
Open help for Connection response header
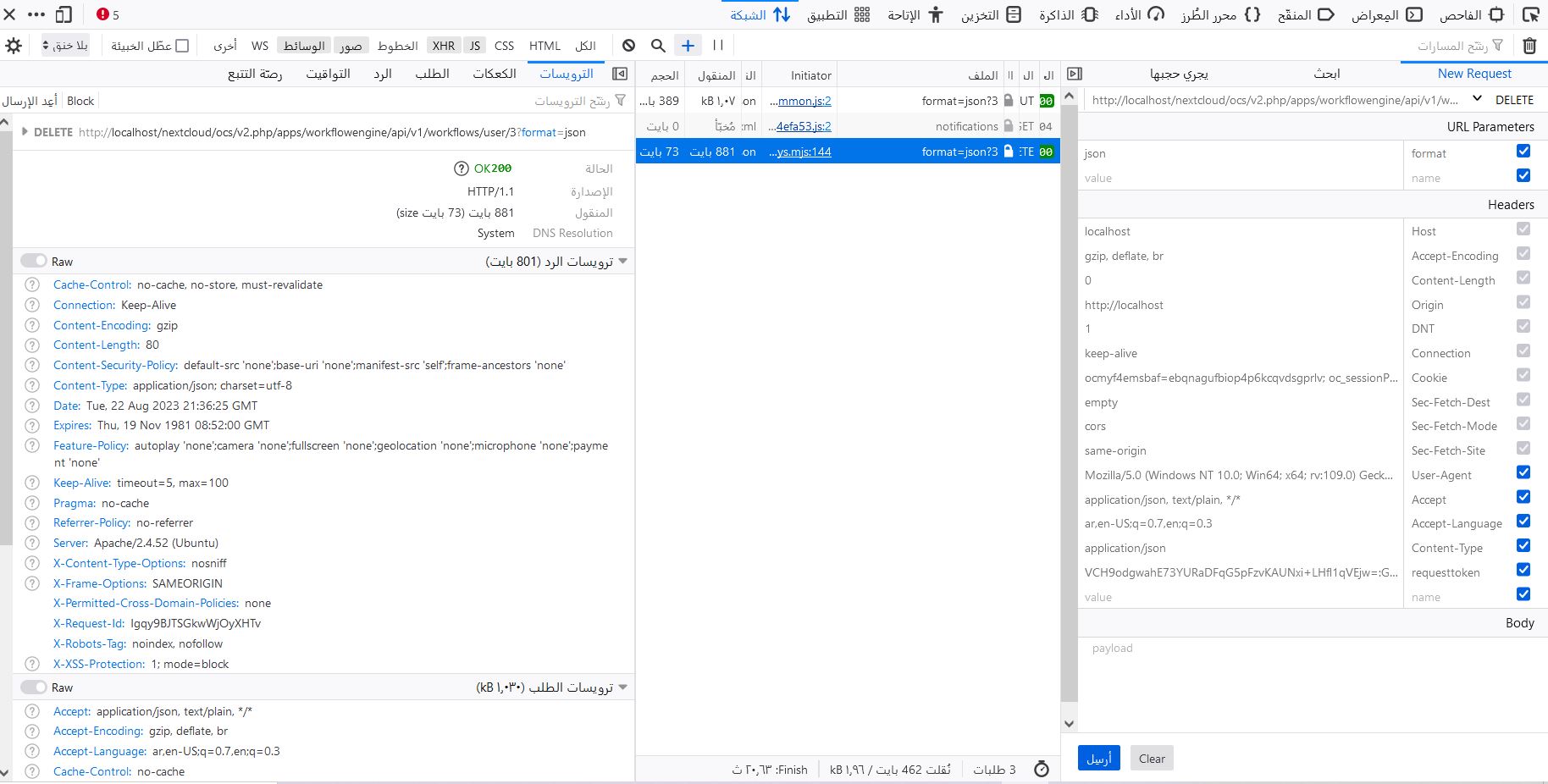click(32, 305)
